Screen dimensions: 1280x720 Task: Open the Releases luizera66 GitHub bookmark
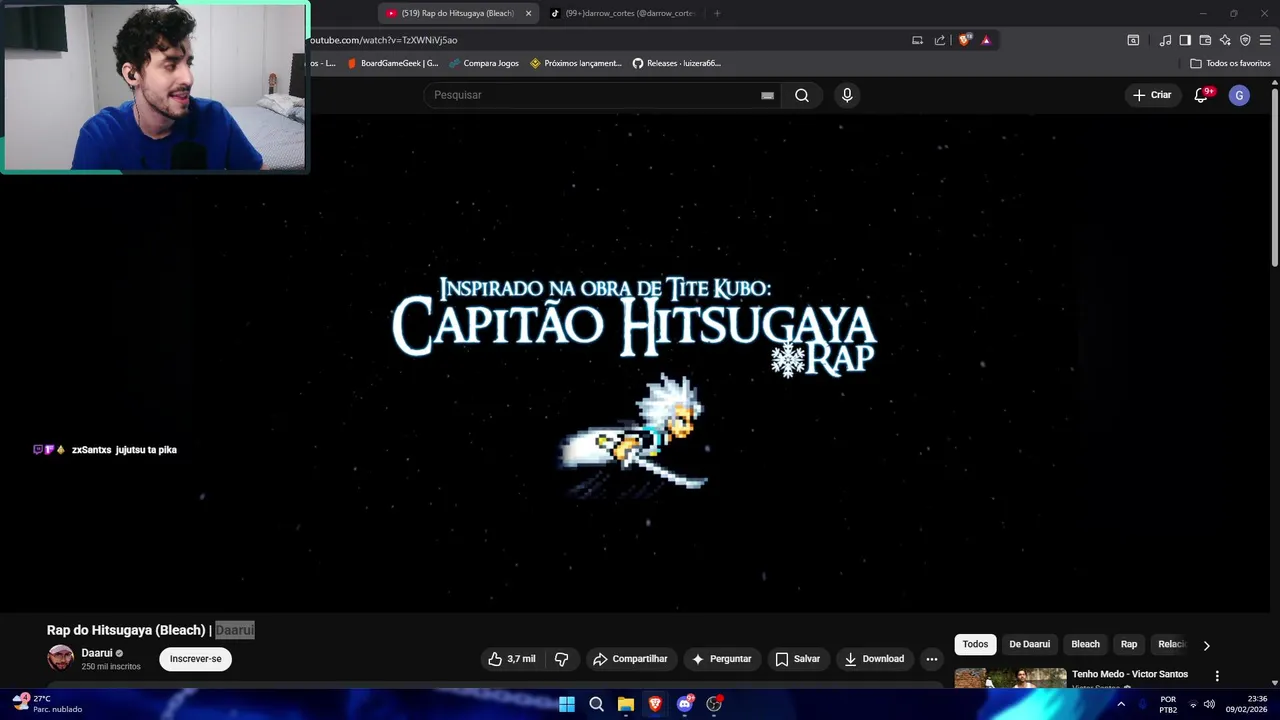(677, 63)
